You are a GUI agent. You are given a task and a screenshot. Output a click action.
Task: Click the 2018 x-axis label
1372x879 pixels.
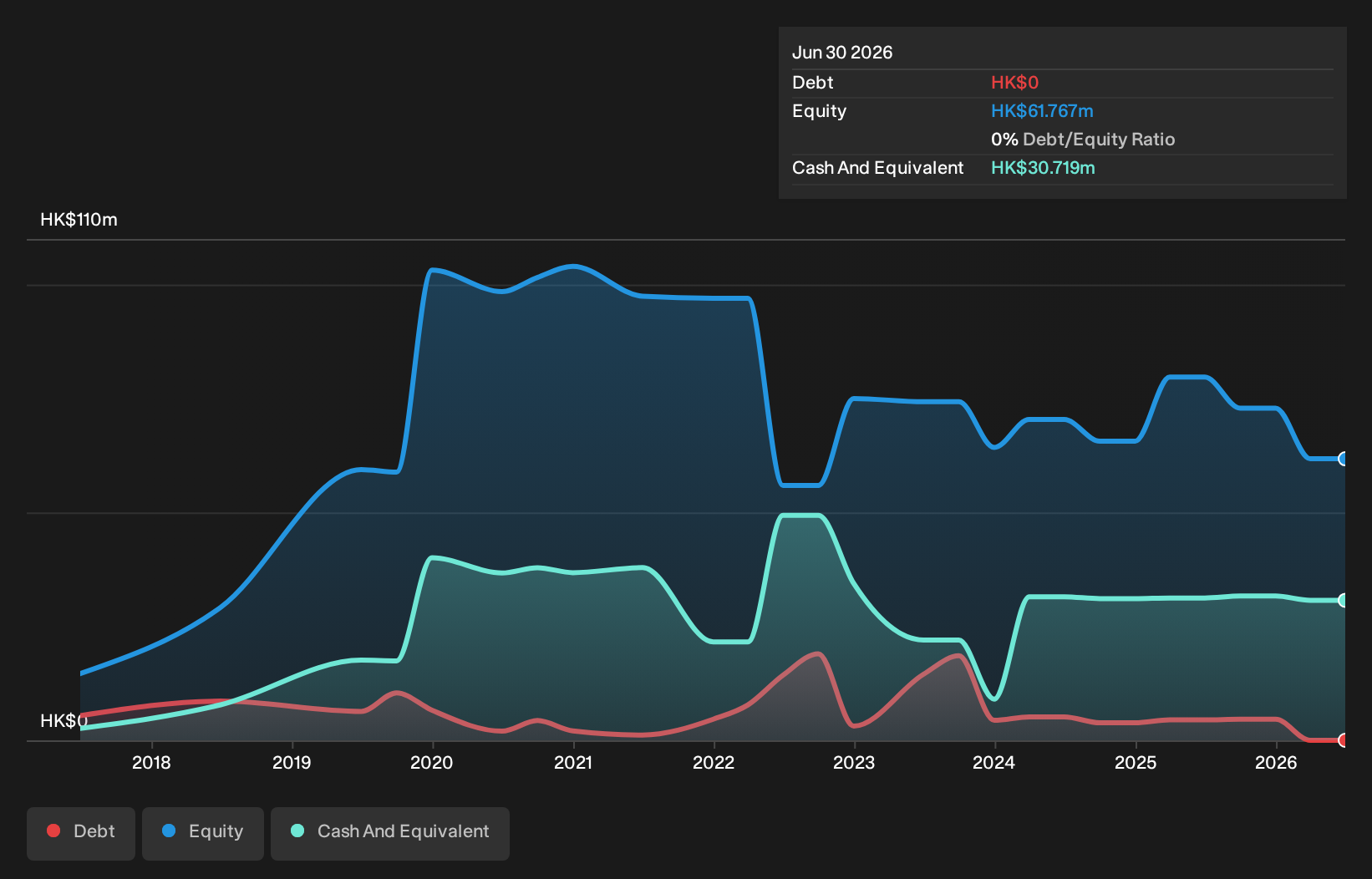(x=151, y=762)
